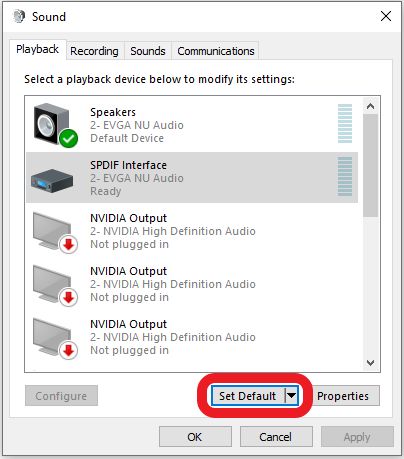The height and width of the screenshot is (459, 404).
Task: Open the Sounds tab
Action: click(148, 51)
